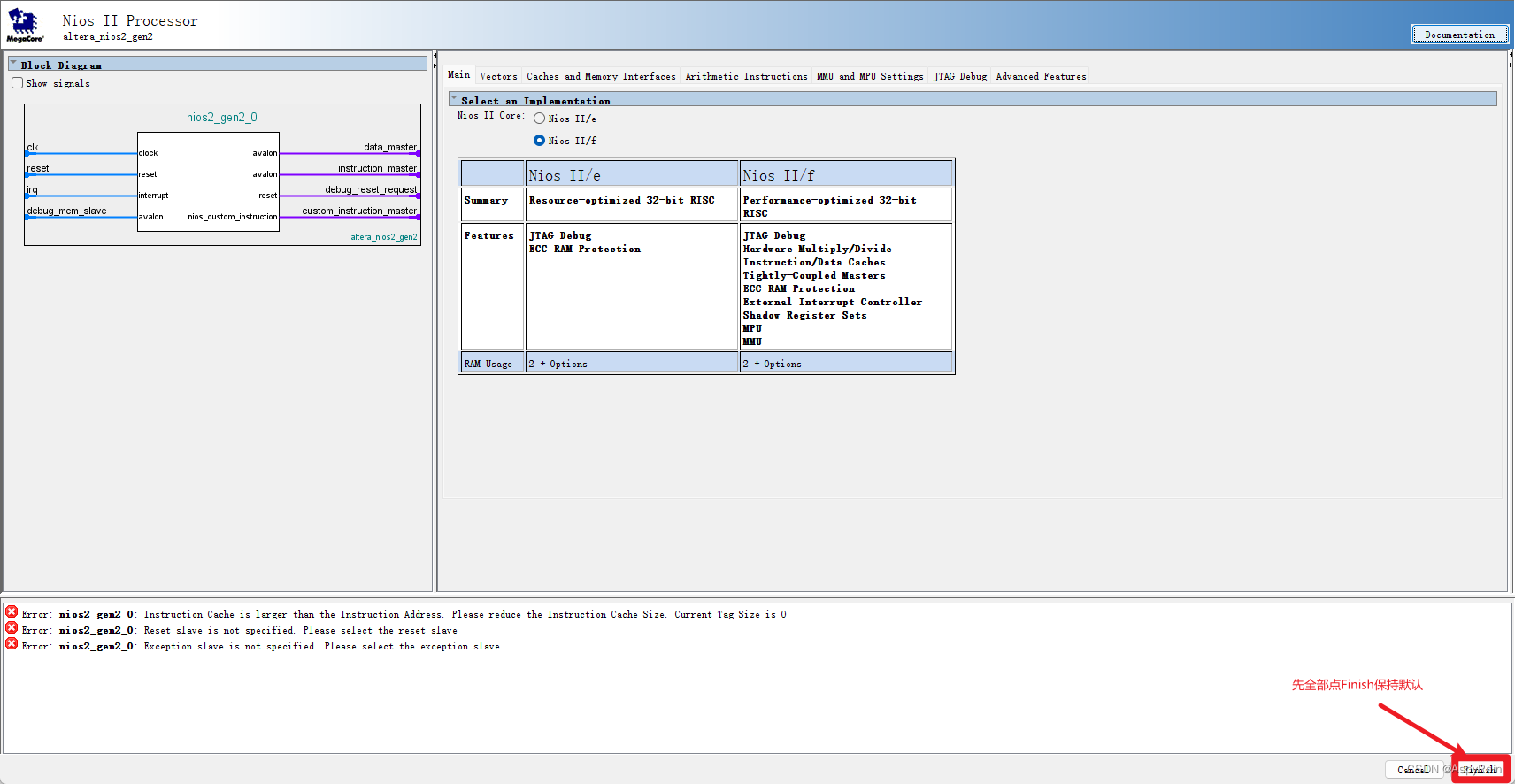Click the altera_nios2_gen2 label in block diagram

point(384,237)
